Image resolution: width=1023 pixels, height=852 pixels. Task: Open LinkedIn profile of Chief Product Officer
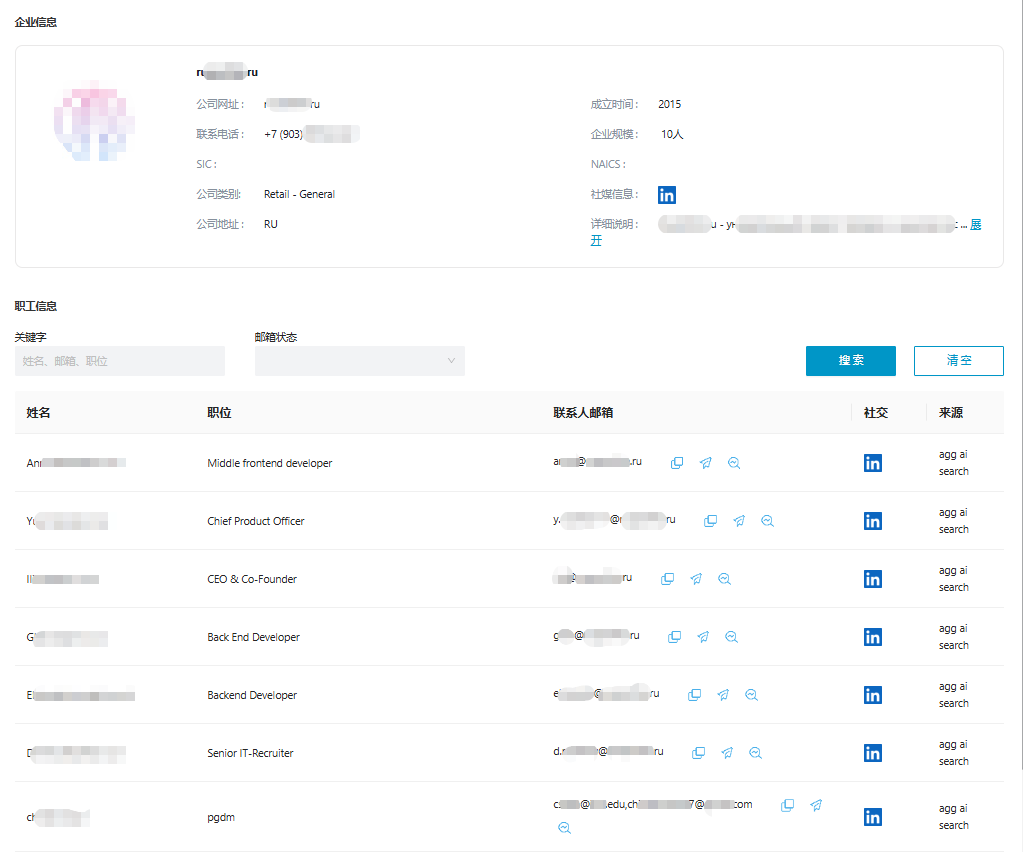pyautogui.click(x=872, y=521)
